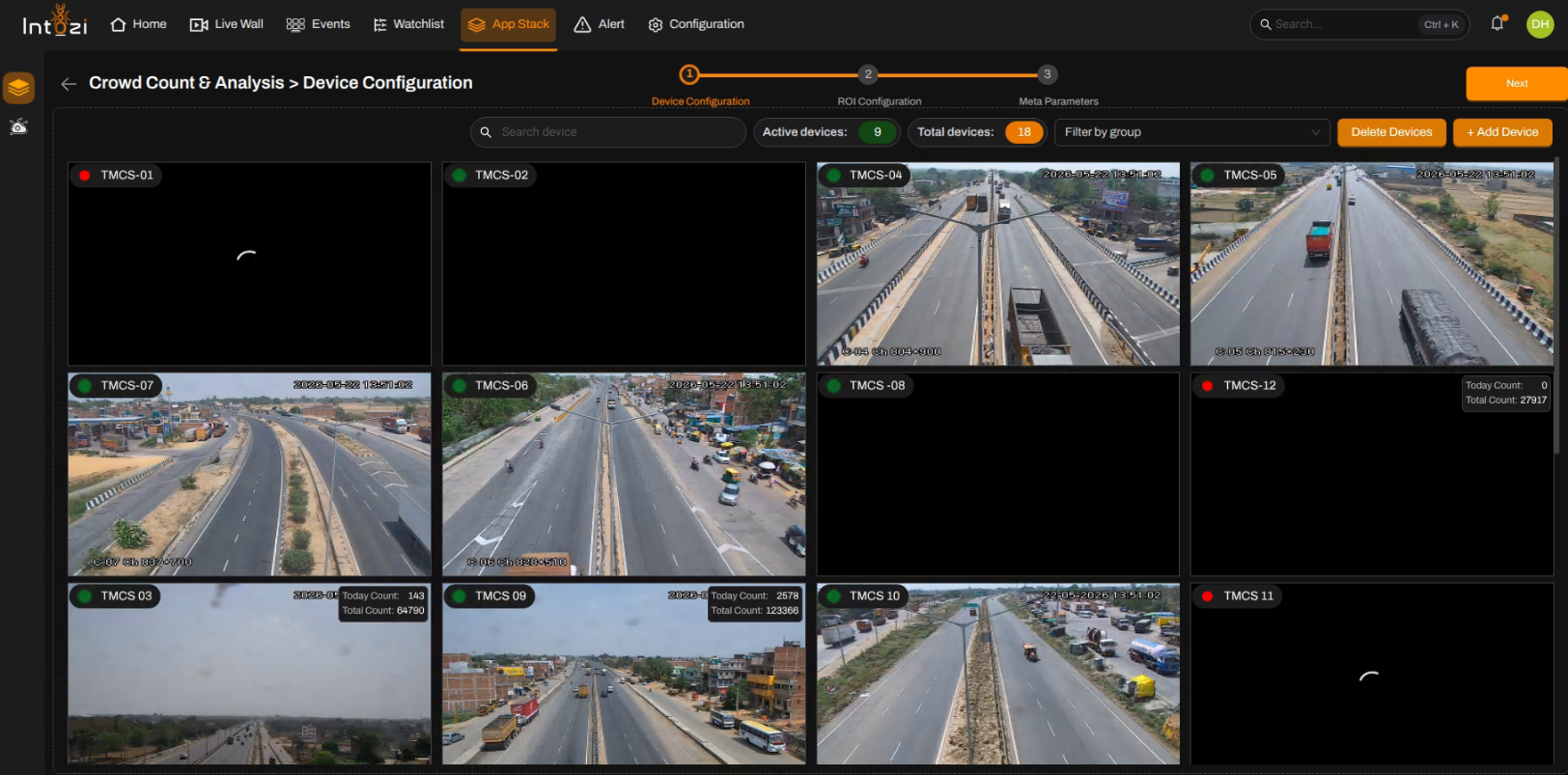This screenshot has height=775, width=1568.
Task: Open the Watchlist menu item
Action: click(408, 24)
